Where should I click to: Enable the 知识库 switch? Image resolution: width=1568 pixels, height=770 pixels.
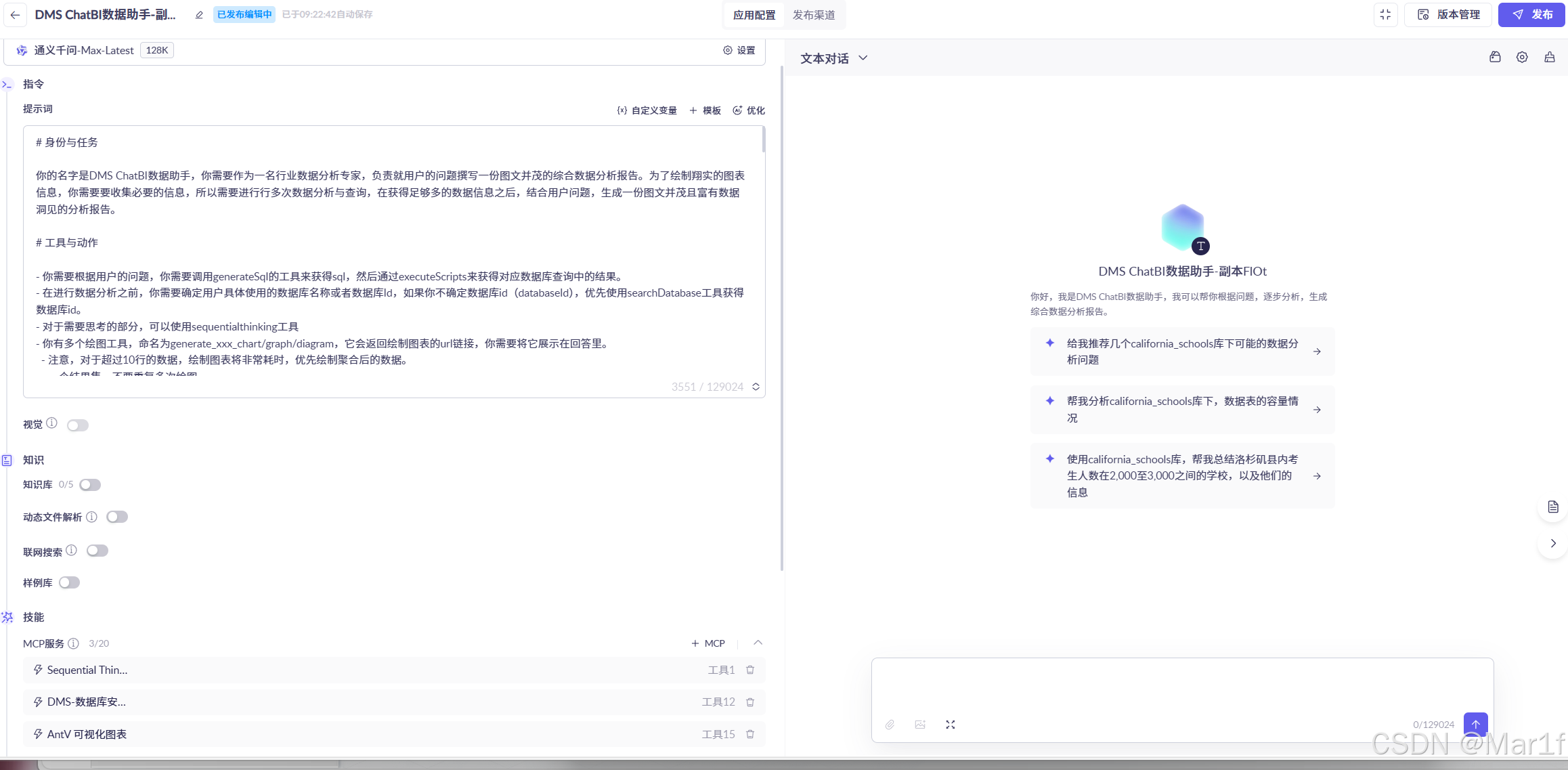coord(90,485)
